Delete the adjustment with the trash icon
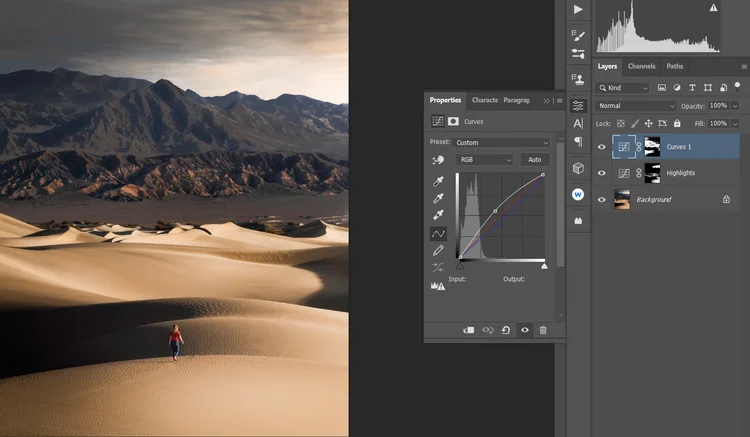 (543, 329)
